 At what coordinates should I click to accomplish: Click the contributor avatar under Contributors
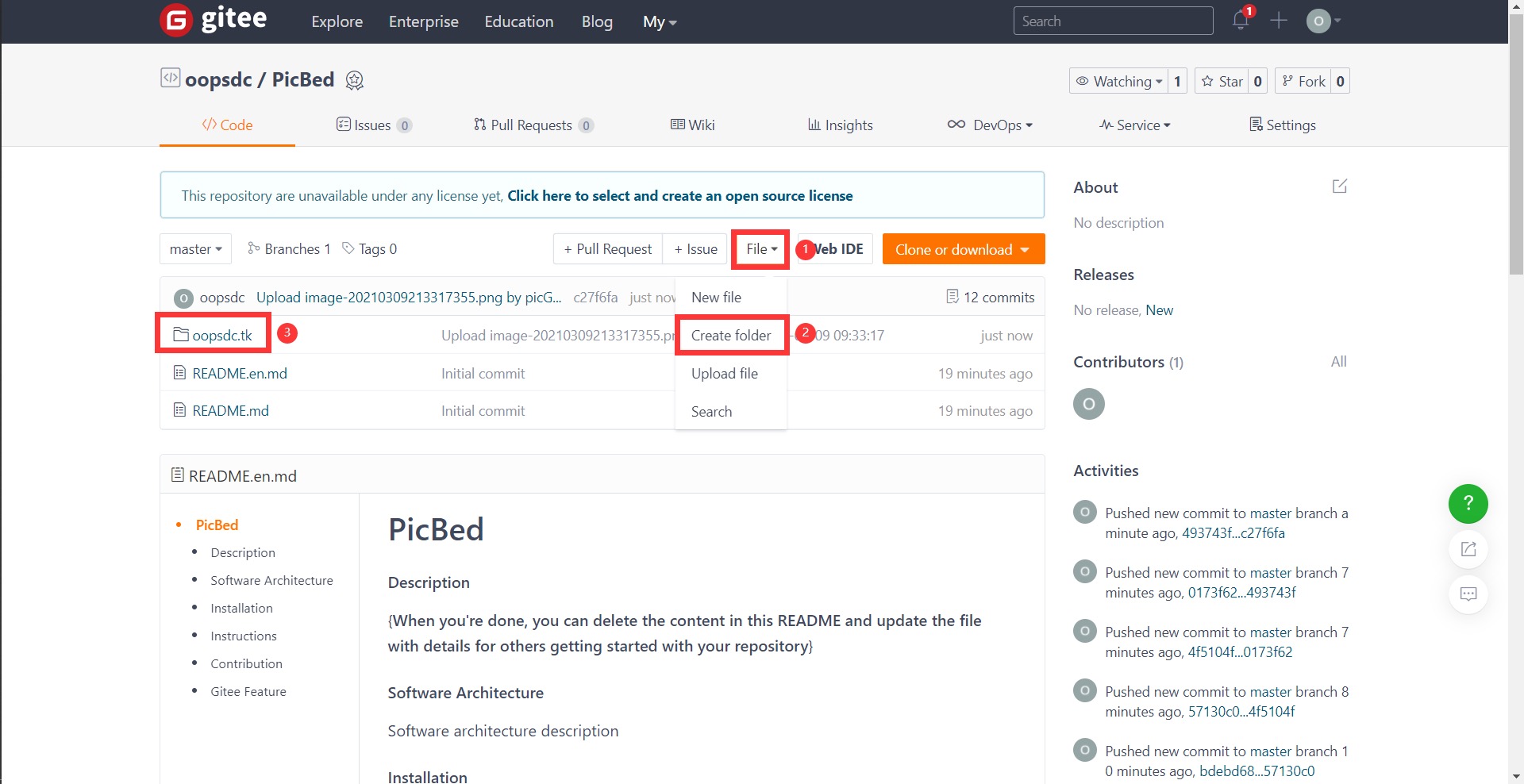tap(1089, 404)
